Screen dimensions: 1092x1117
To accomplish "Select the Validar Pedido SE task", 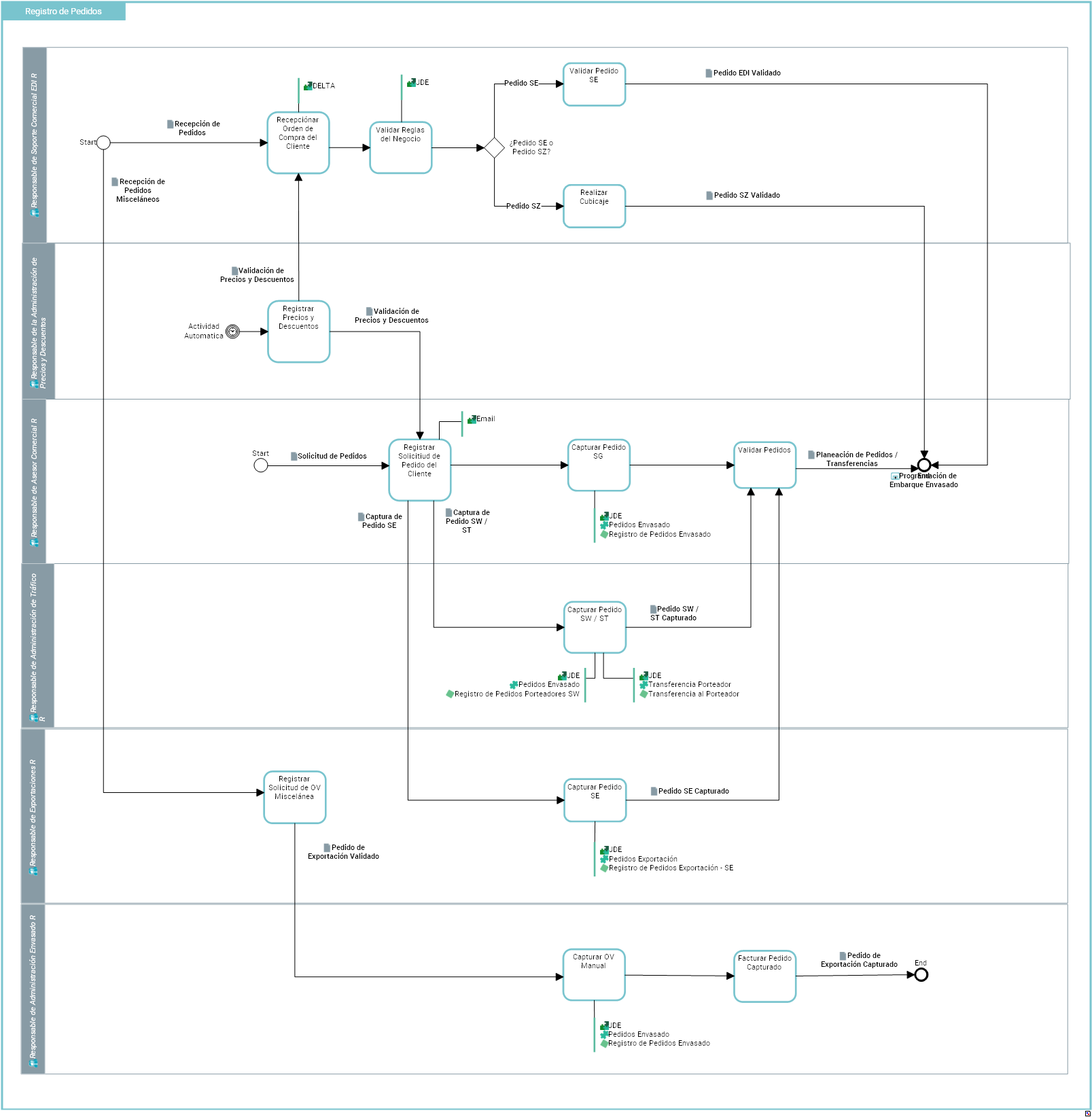I will click(x=595, y=84).
